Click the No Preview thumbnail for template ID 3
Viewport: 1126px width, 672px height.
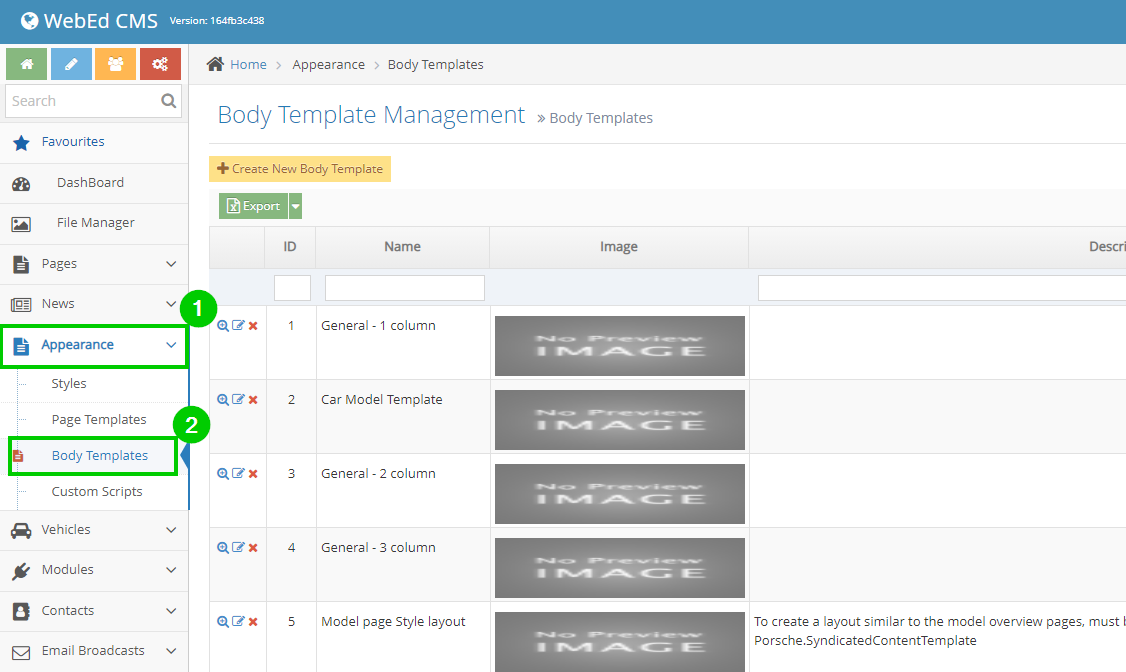tap(619, 493)
